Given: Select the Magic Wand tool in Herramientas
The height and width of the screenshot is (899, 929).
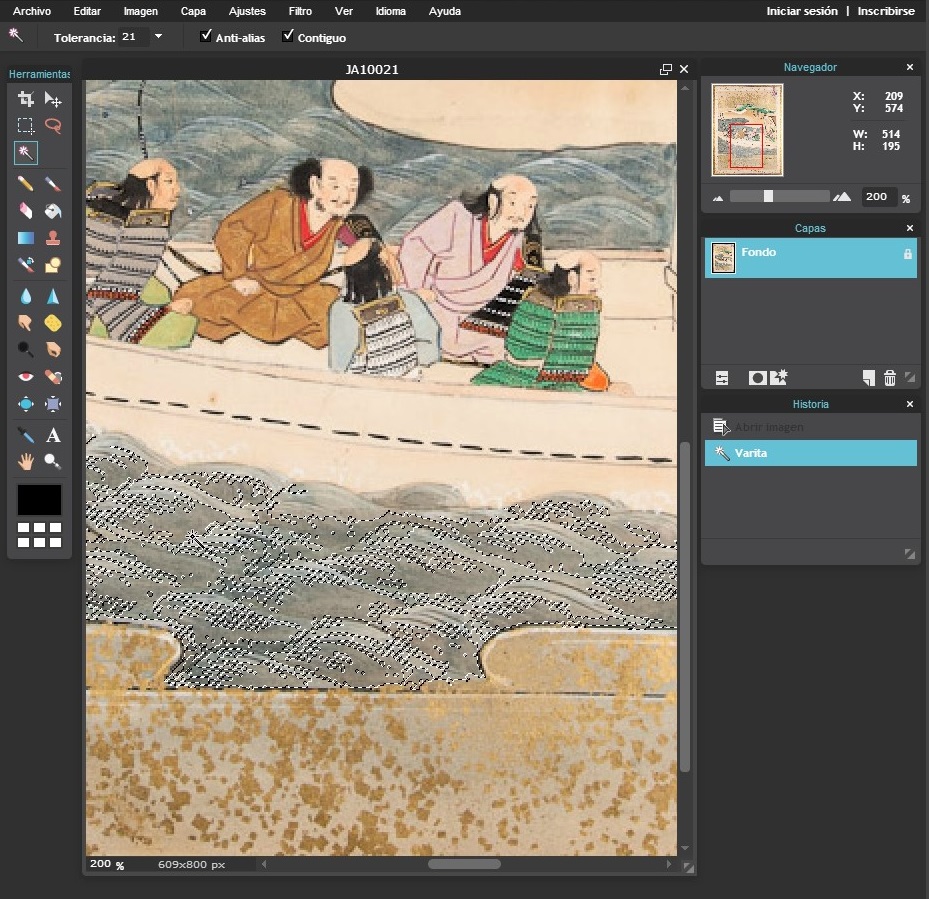Looking at the screenshot, I should (x=25, y=153).
